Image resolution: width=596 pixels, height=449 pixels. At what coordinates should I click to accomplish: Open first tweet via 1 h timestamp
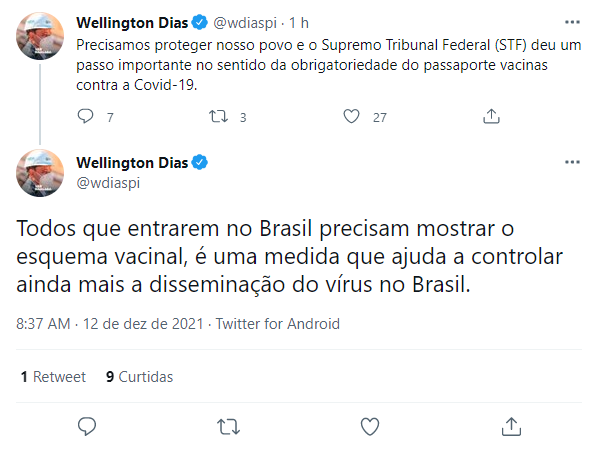click(299, 23)
